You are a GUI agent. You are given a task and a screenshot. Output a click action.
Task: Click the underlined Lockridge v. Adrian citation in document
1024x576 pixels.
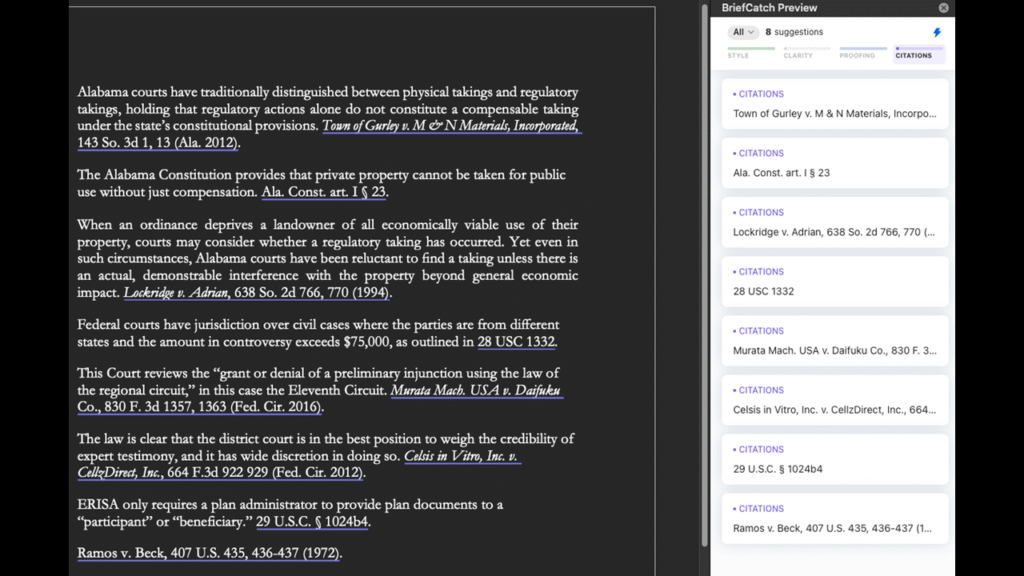point(257,293)
